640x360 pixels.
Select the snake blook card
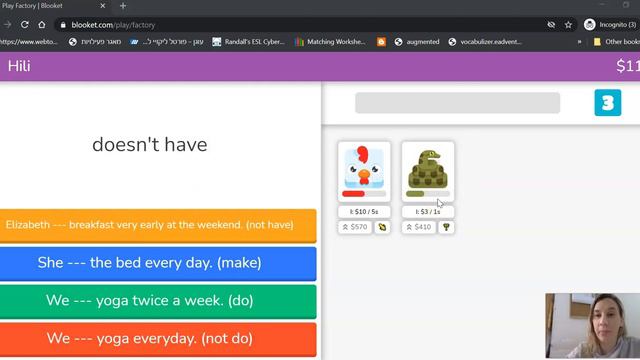tap(428, 171)
